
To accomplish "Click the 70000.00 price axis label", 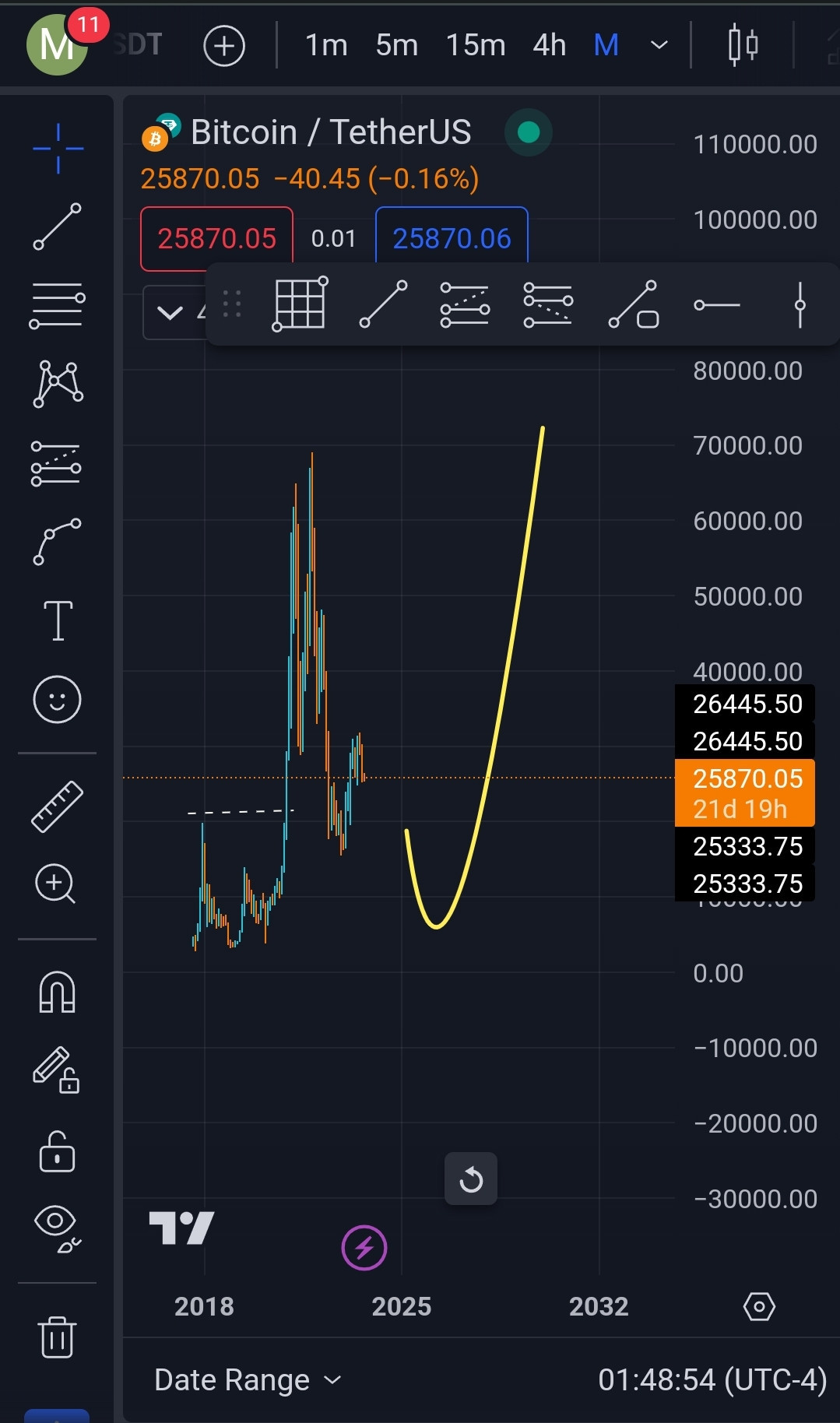I will [x=747, y=445].
